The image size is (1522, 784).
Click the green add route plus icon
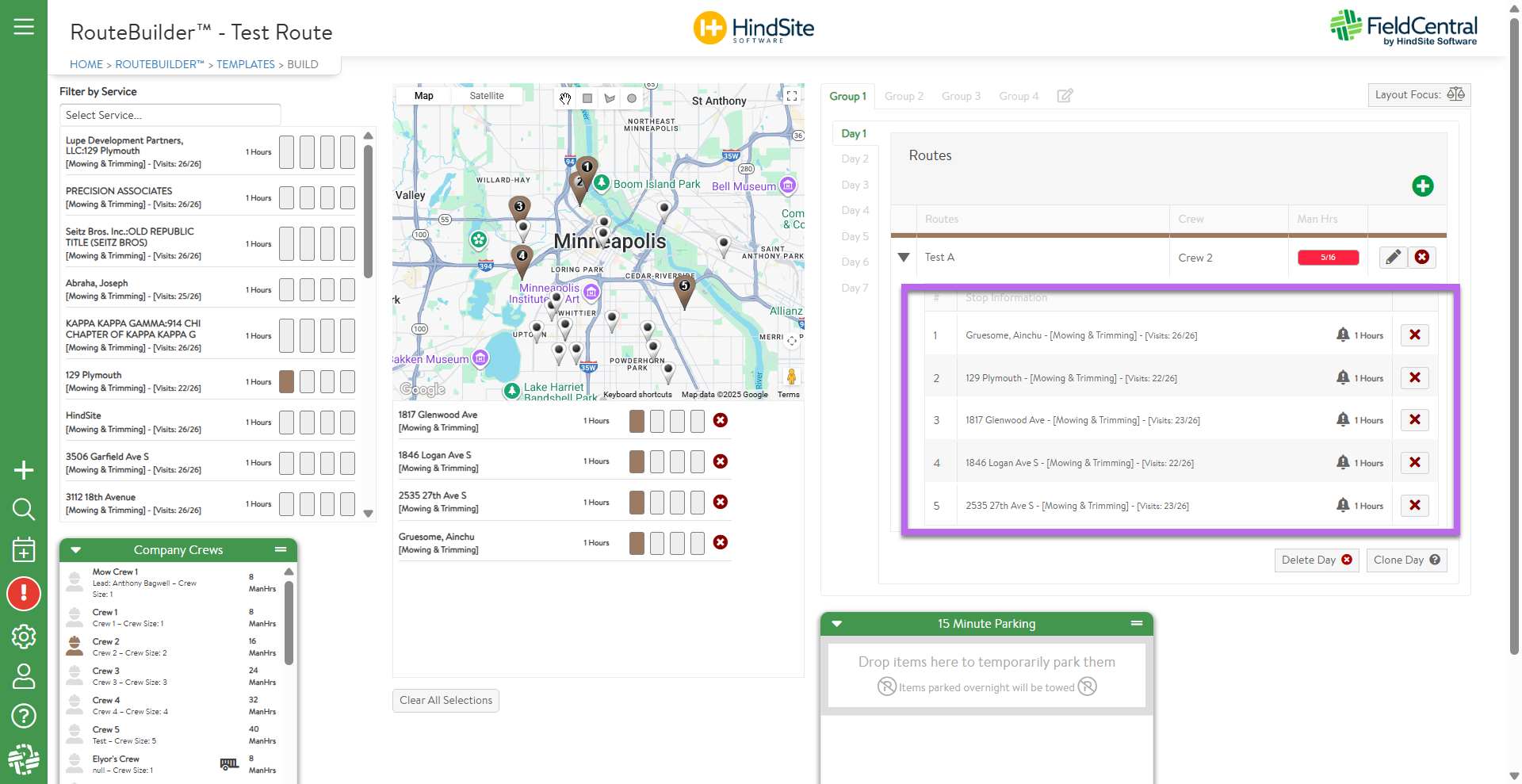[x=1422, y=186]
